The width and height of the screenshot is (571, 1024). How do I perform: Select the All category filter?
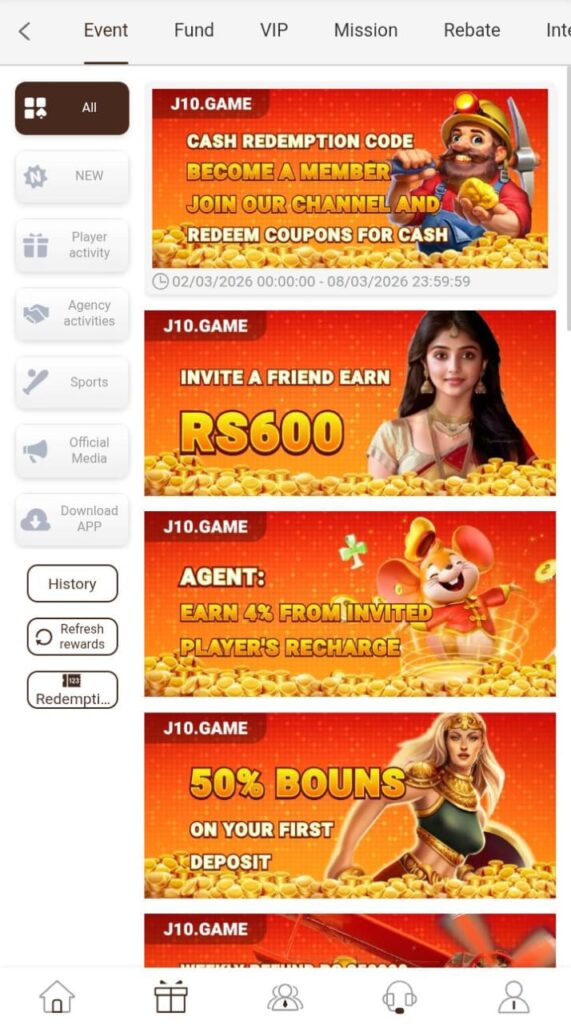[x=72, y=108]
